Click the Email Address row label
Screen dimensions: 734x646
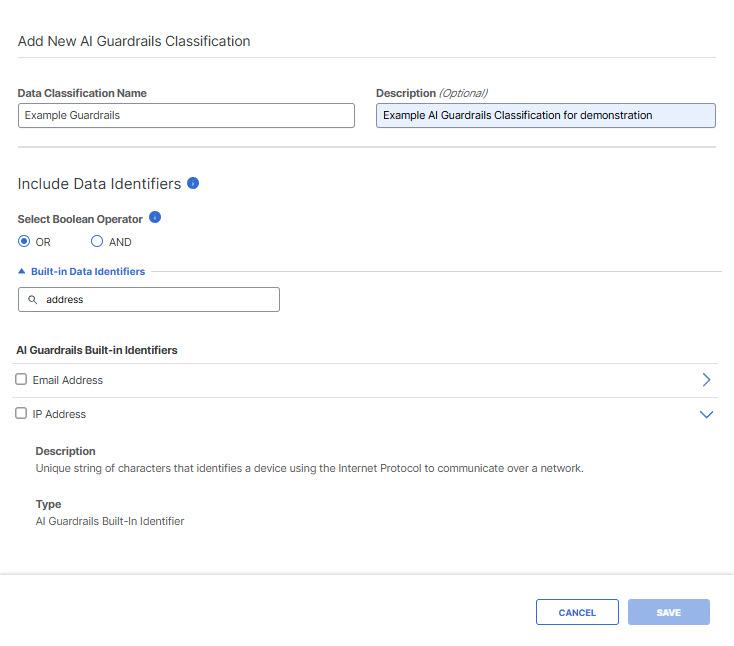pyautogui.click(x=68, y=380)
